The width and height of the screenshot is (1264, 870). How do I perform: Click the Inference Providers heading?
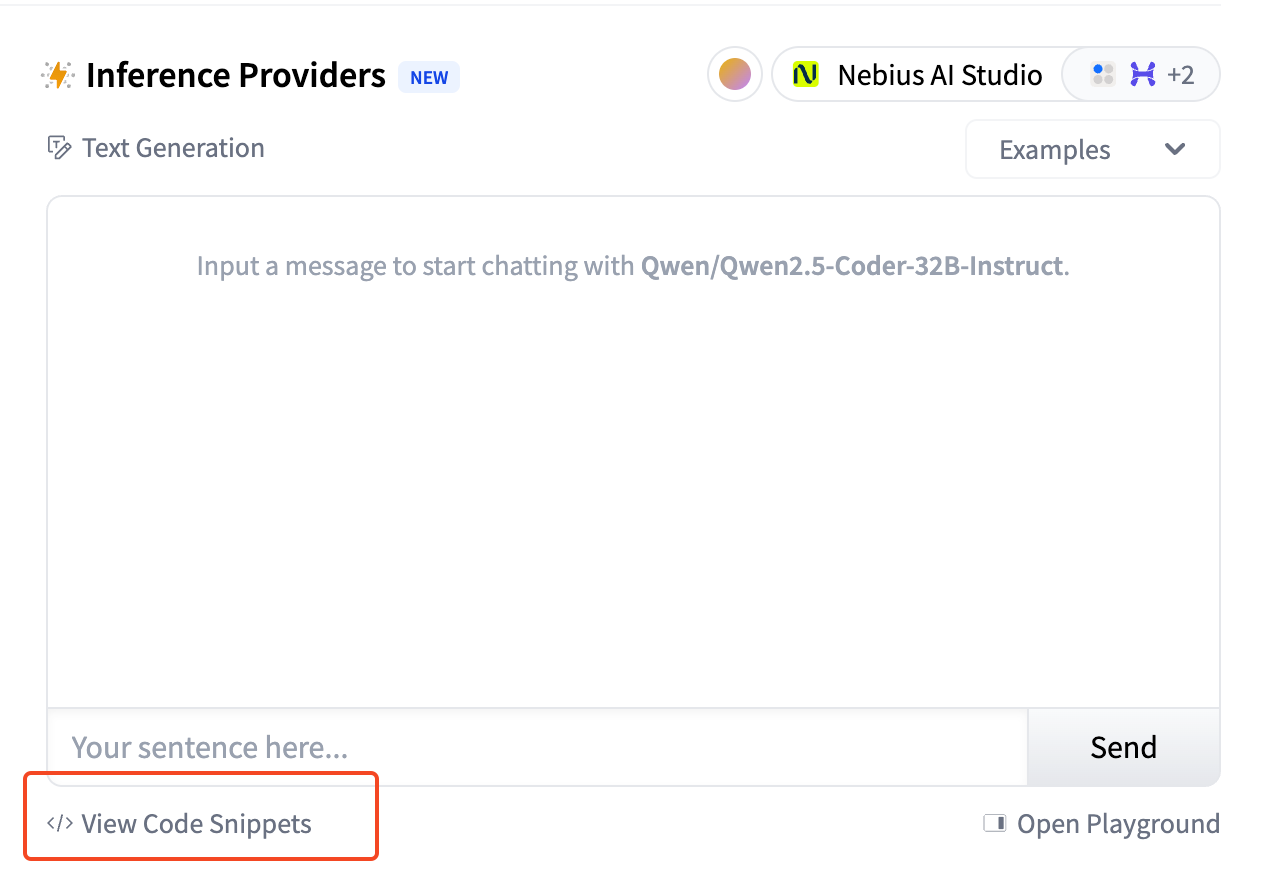pyautogui.click(x=236, y=75)
